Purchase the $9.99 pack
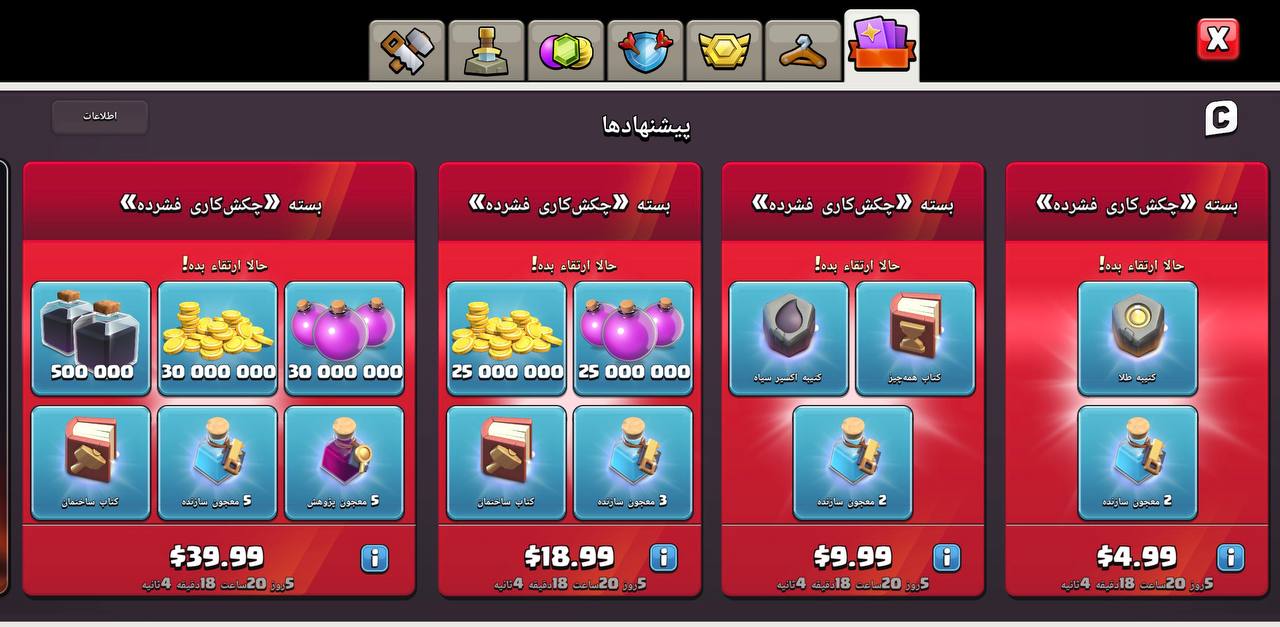1280x627 pixels. pyautogui.click(x=853, y=556)
